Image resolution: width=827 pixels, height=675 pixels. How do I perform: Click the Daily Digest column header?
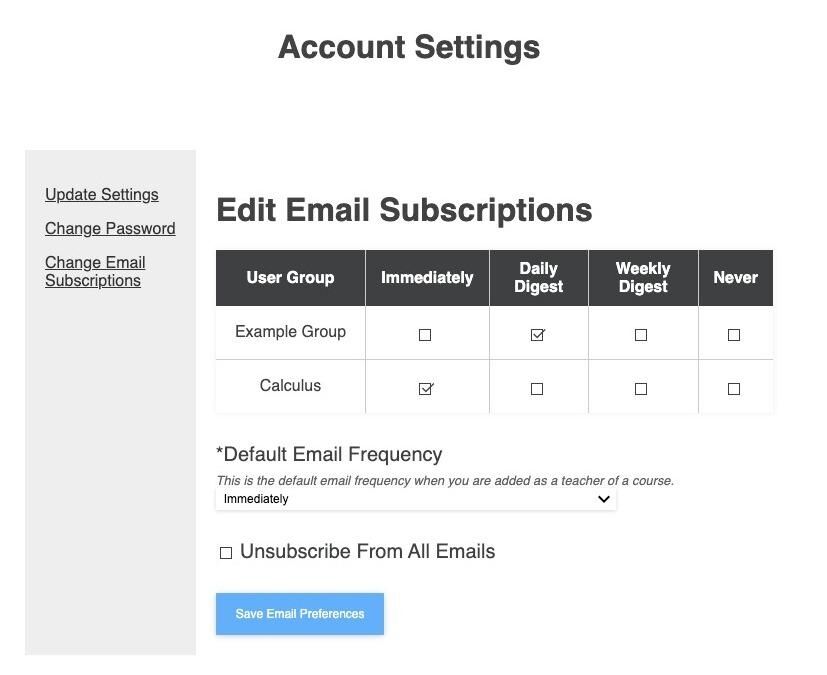tap(538, 278)
